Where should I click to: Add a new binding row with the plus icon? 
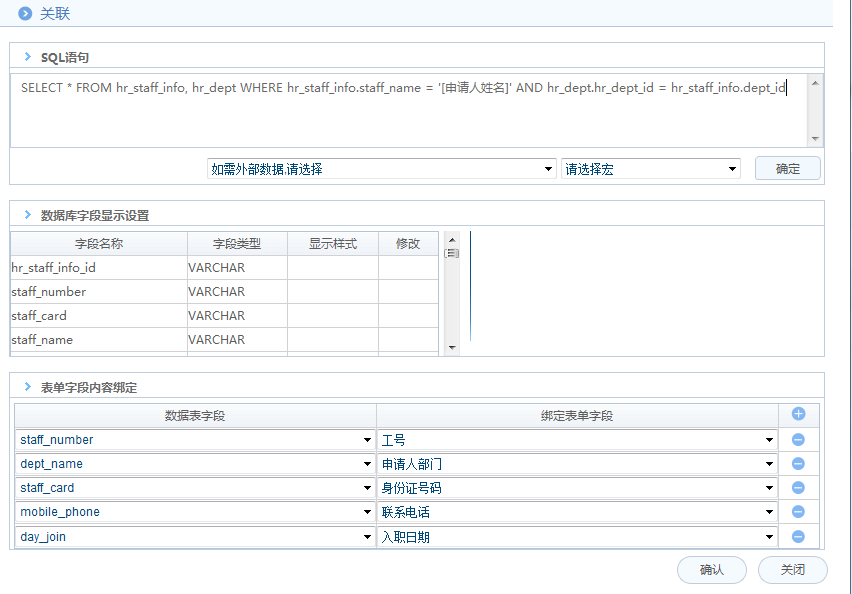click(798, 415)
